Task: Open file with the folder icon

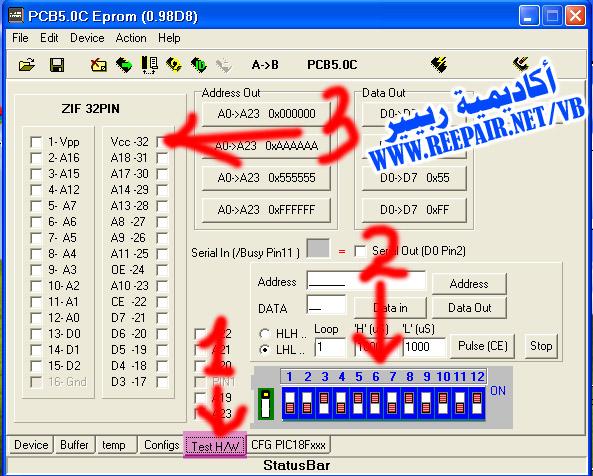Action: [x=27, y=65]
